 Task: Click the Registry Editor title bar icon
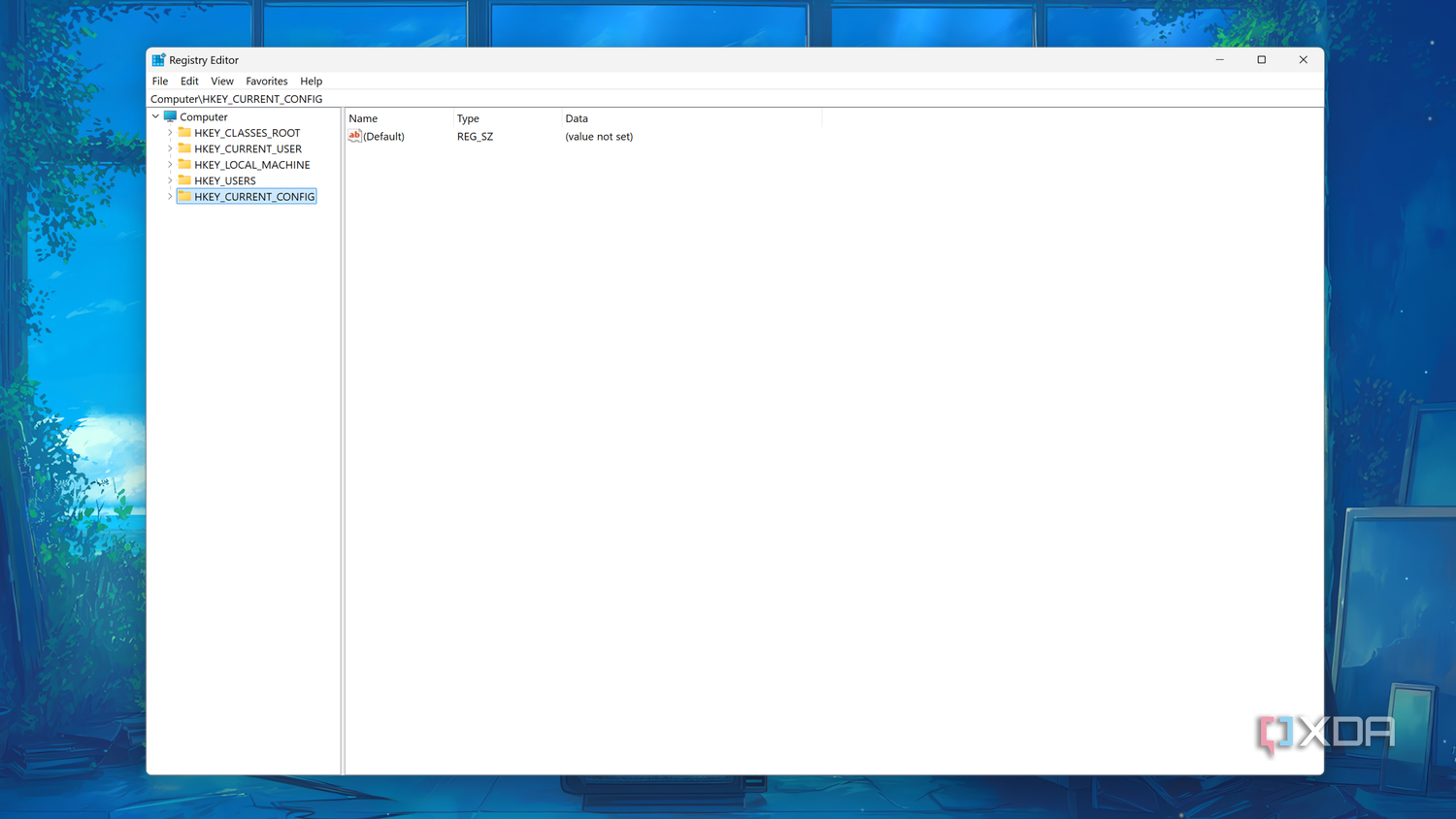coord(158,60)
